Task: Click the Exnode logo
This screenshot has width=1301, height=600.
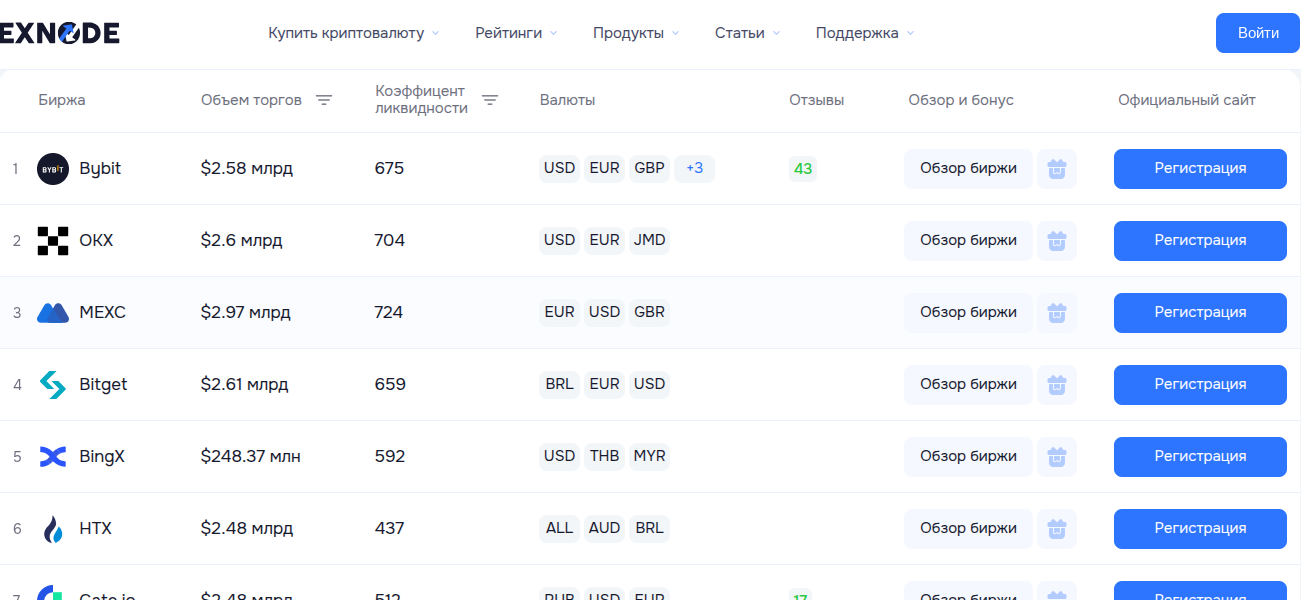Action: (x=60, y=33)
